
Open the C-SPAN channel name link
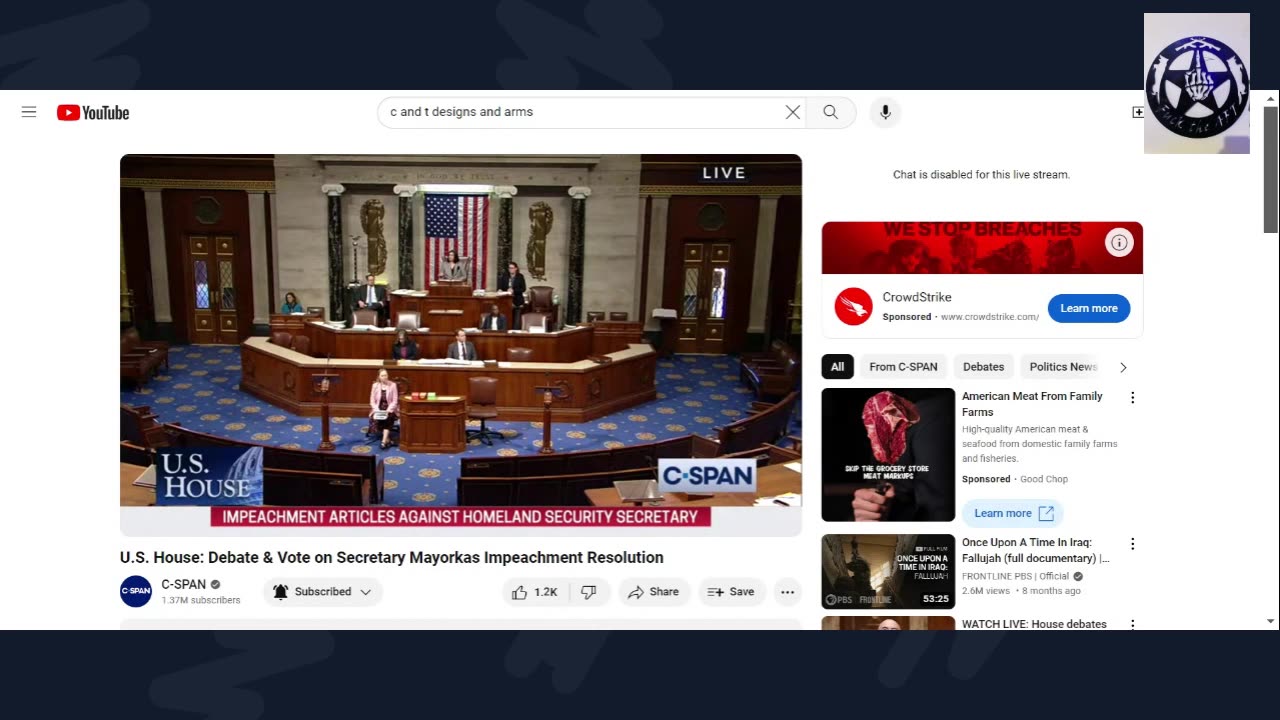tap(184, 584)
